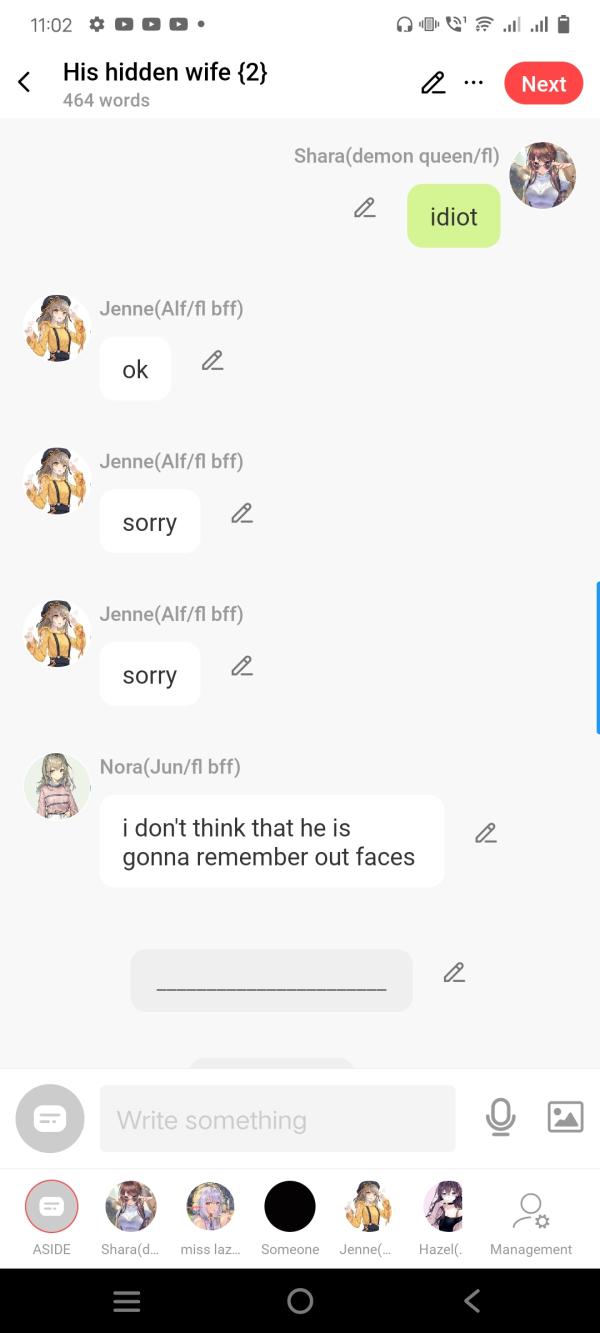Tap the microphone voice input icon
The width and height of the screenshot is (600, 1333).
pyautogui.click(x=500, y=1117)
